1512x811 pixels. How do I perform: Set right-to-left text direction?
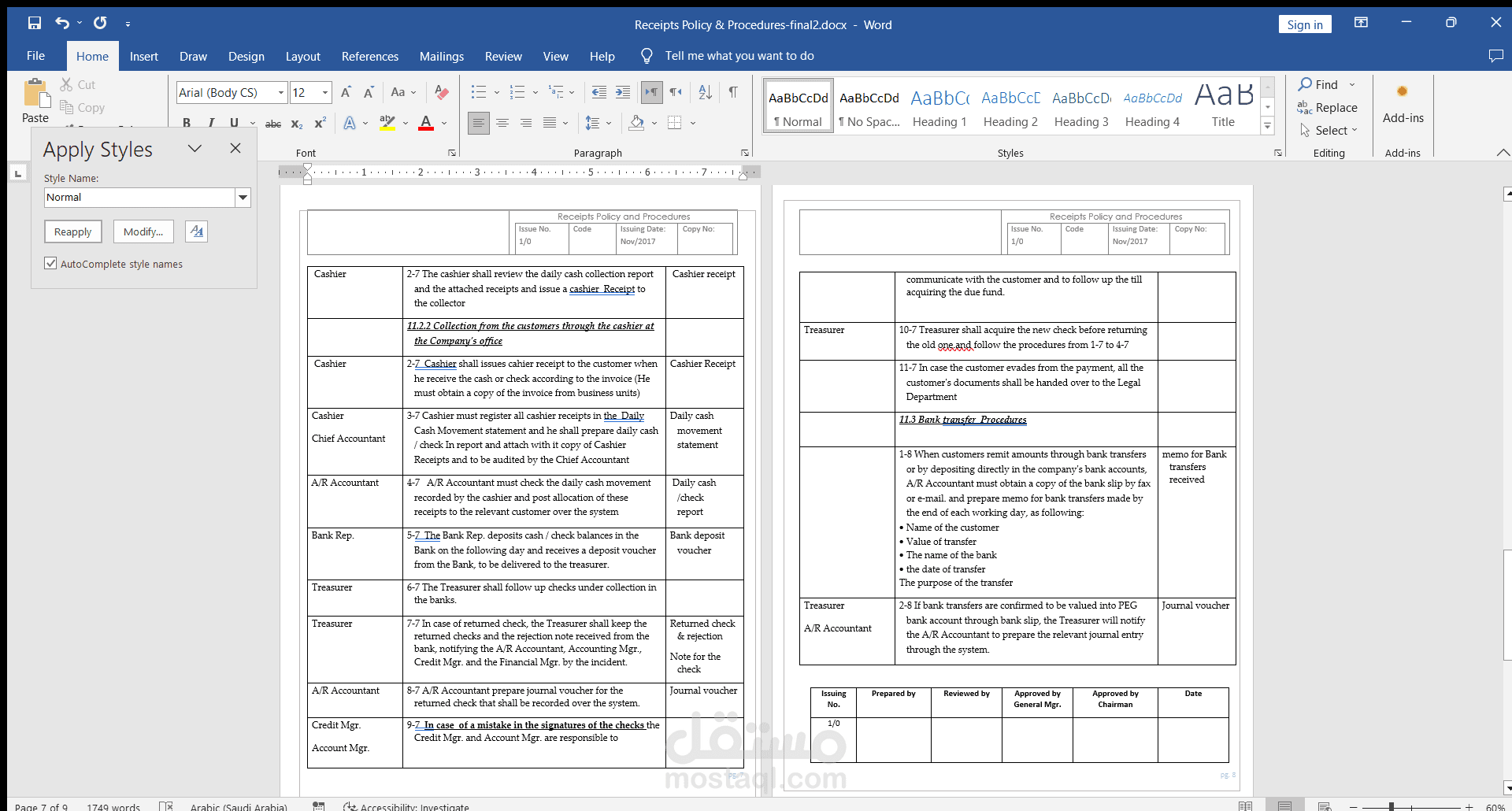pyautogui.click(x=676, y=93)
